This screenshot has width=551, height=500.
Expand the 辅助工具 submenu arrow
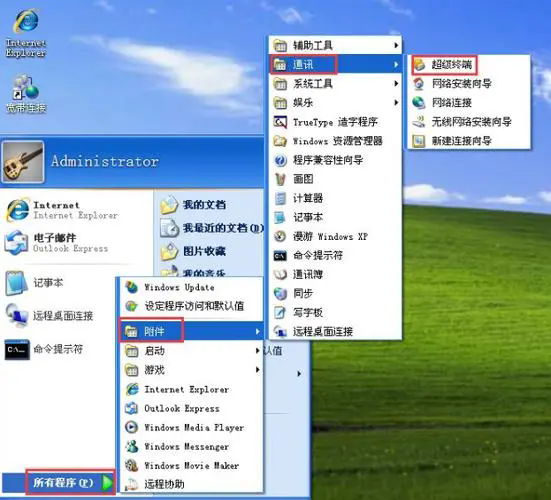[396, 45]
